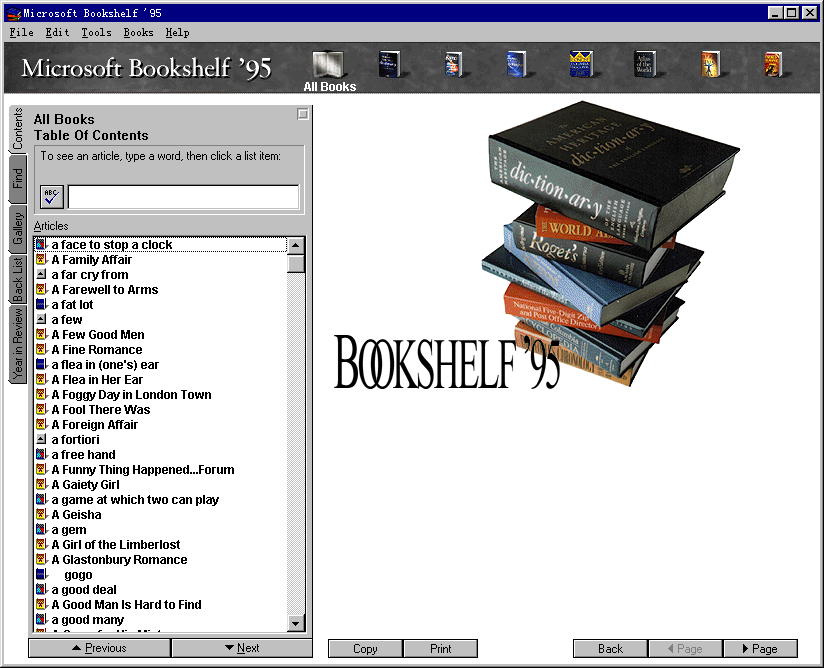Select 'A Fool There Was' article
This screenshot has height=668, width=824.
coord(101,409)
